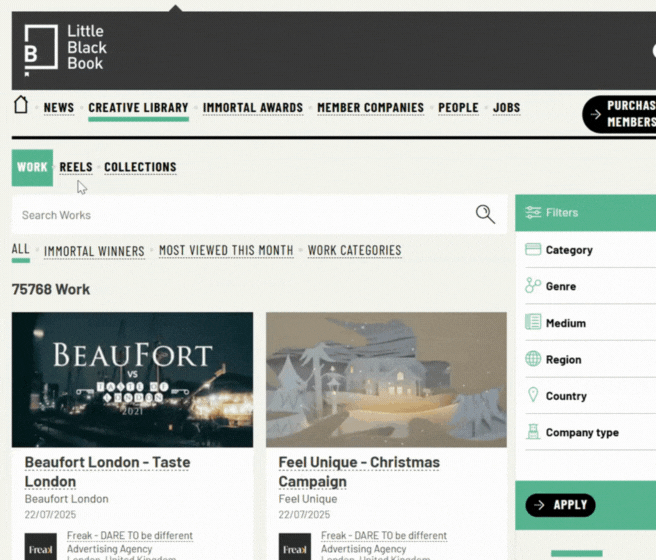Click the Region globe icon
Viewport: 656px width, 560px height.
[x=533, y=359]
